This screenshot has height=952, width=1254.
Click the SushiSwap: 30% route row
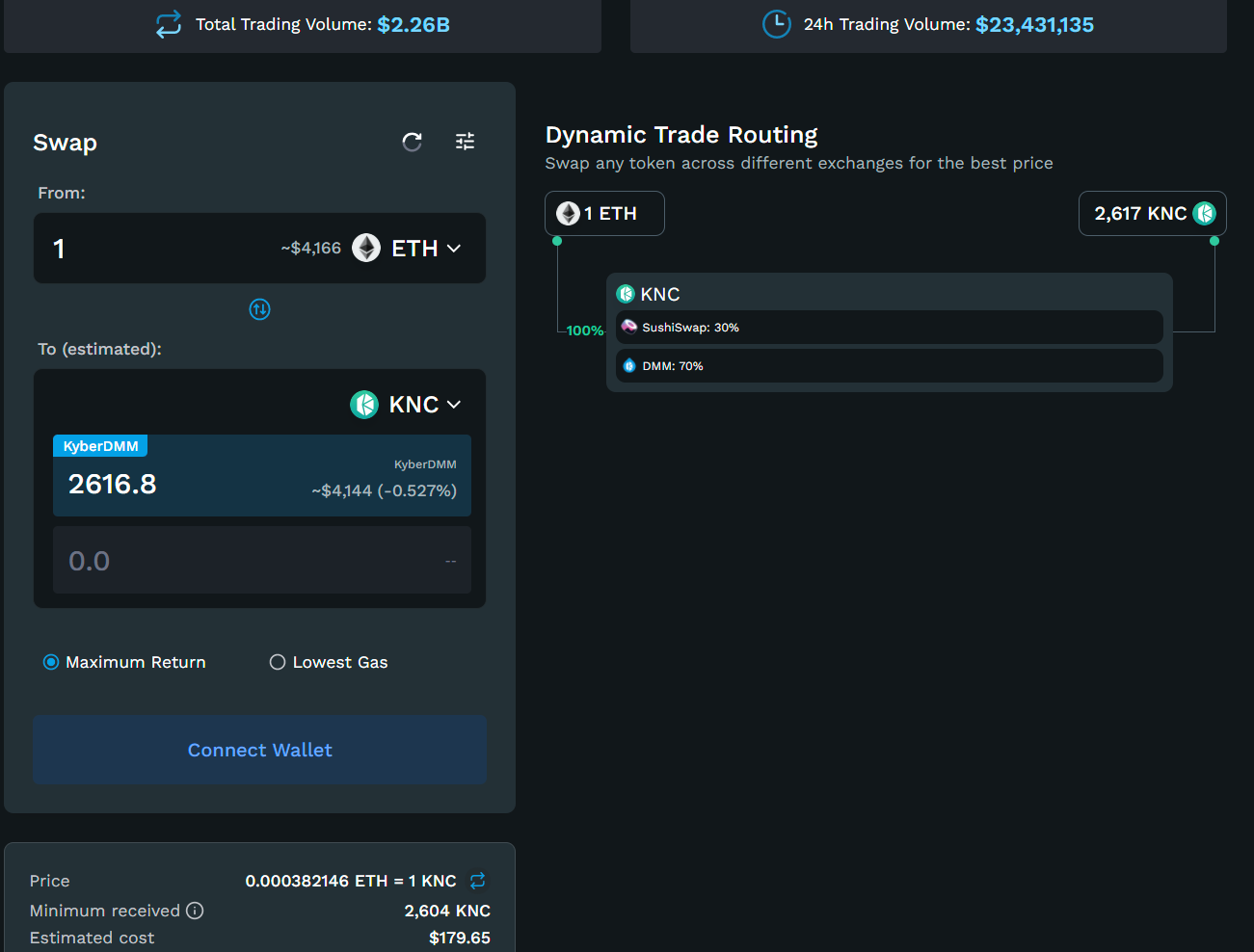[x=889, y=327]
